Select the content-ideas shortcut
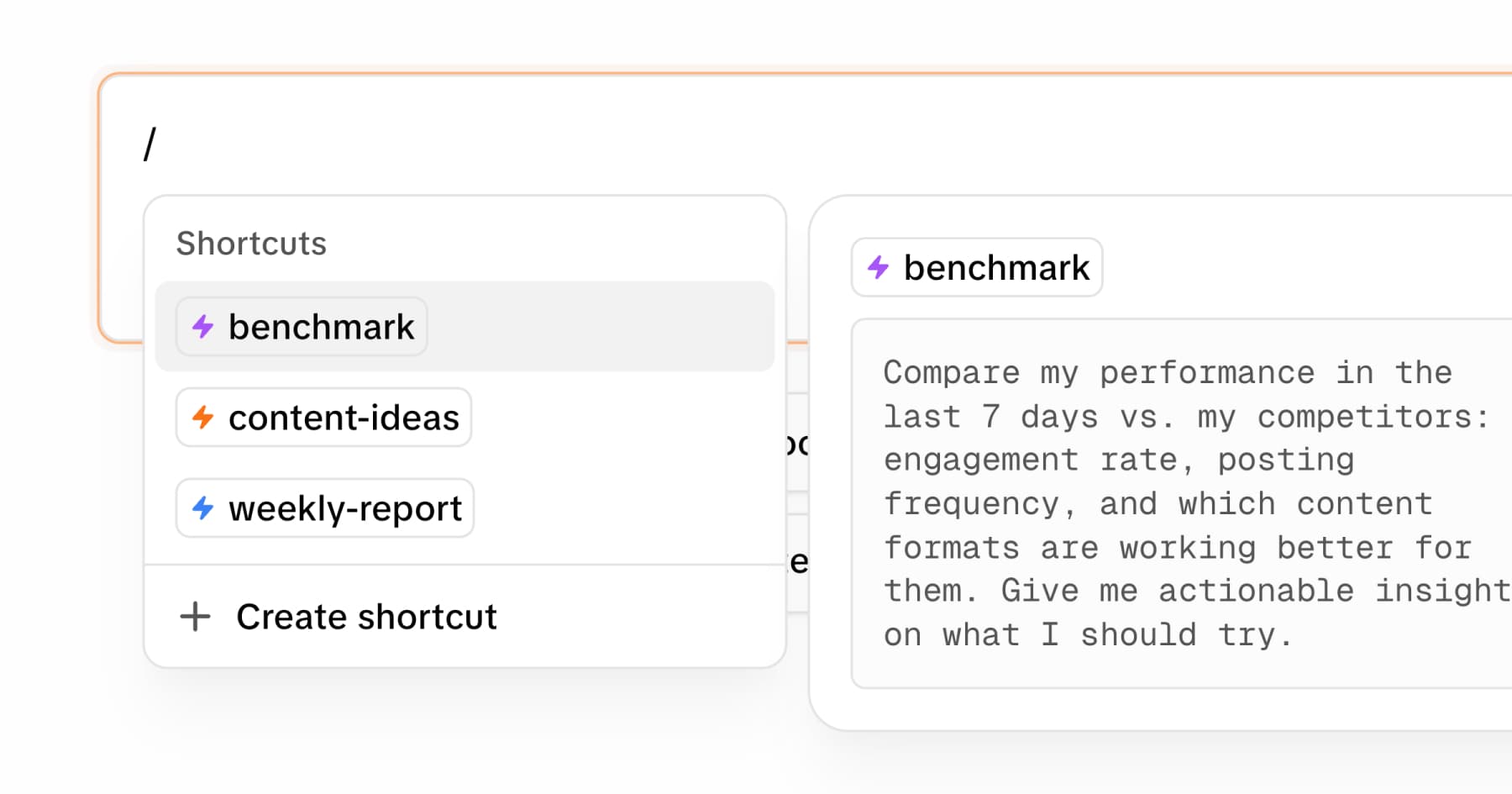This screenshot has height=794, width=1512. click(323, 418)
